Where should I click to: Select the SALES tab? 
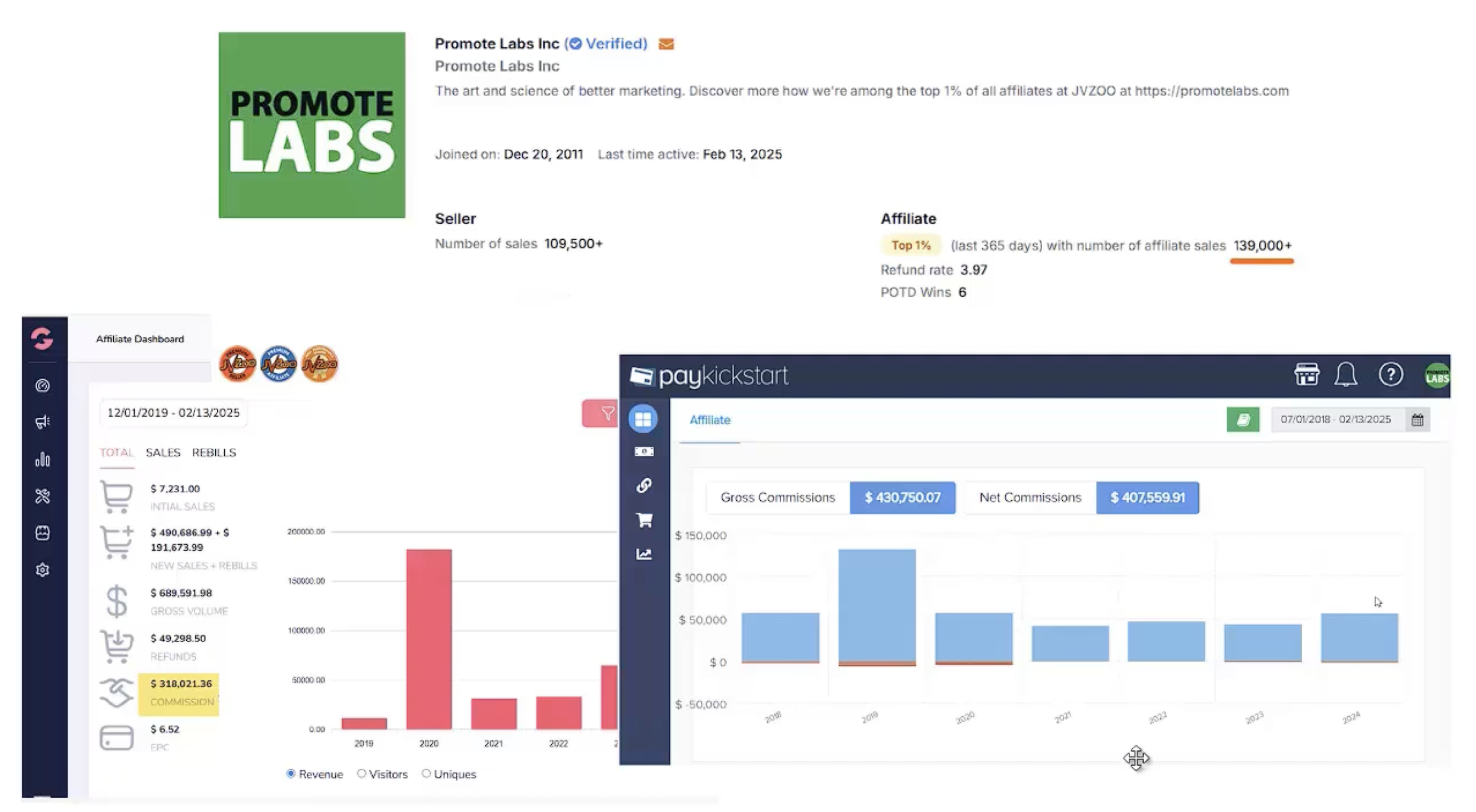163,452
